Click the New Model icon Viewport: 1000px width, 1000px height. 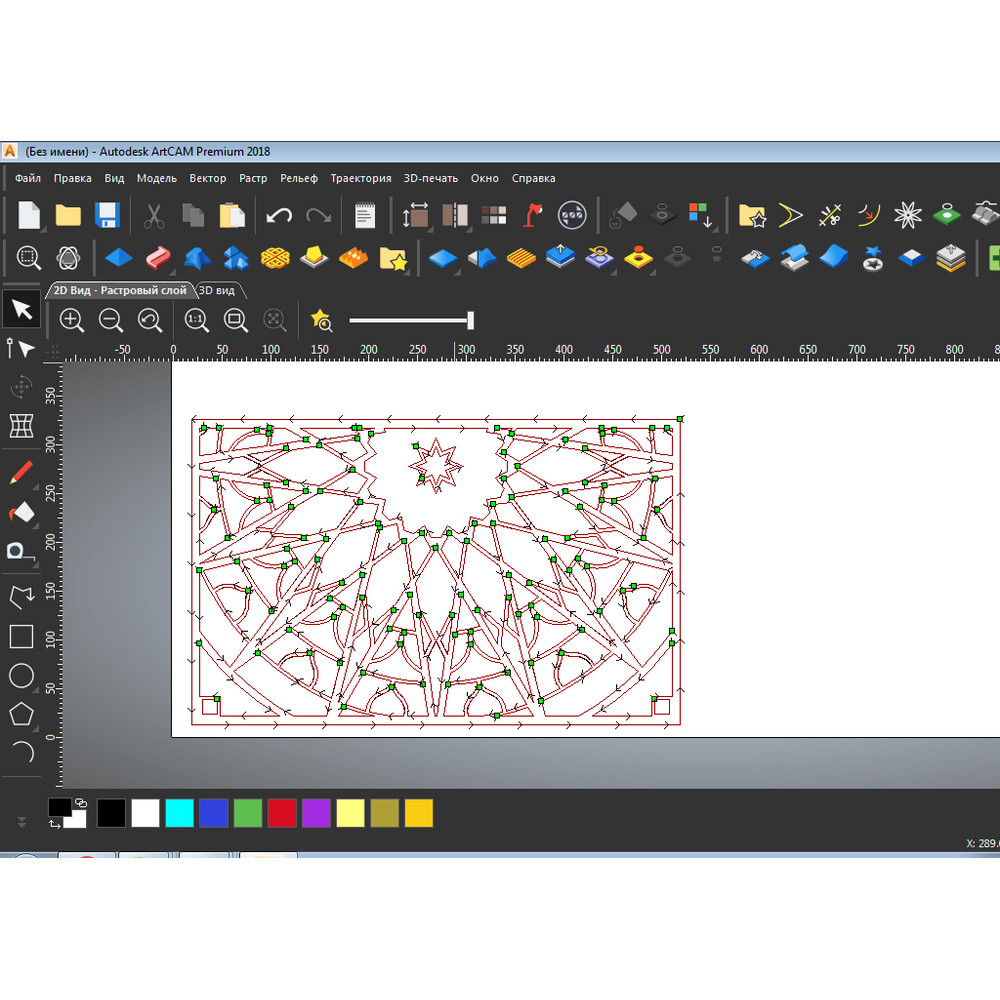click(x=29, y=215)
